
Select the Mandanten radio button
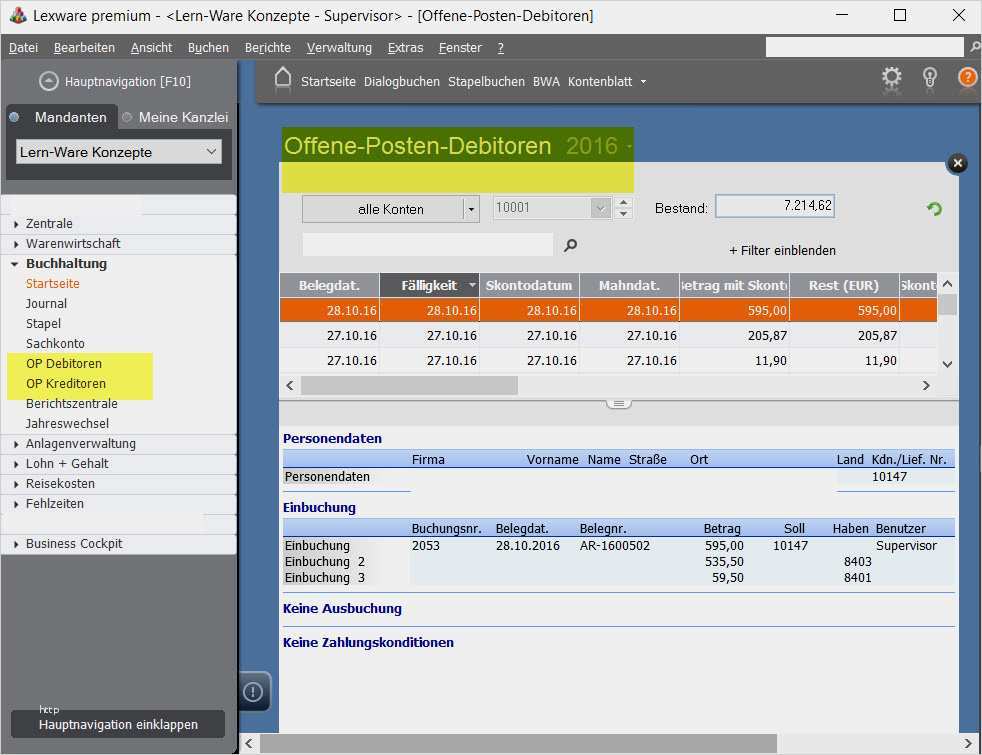(14, 117)
